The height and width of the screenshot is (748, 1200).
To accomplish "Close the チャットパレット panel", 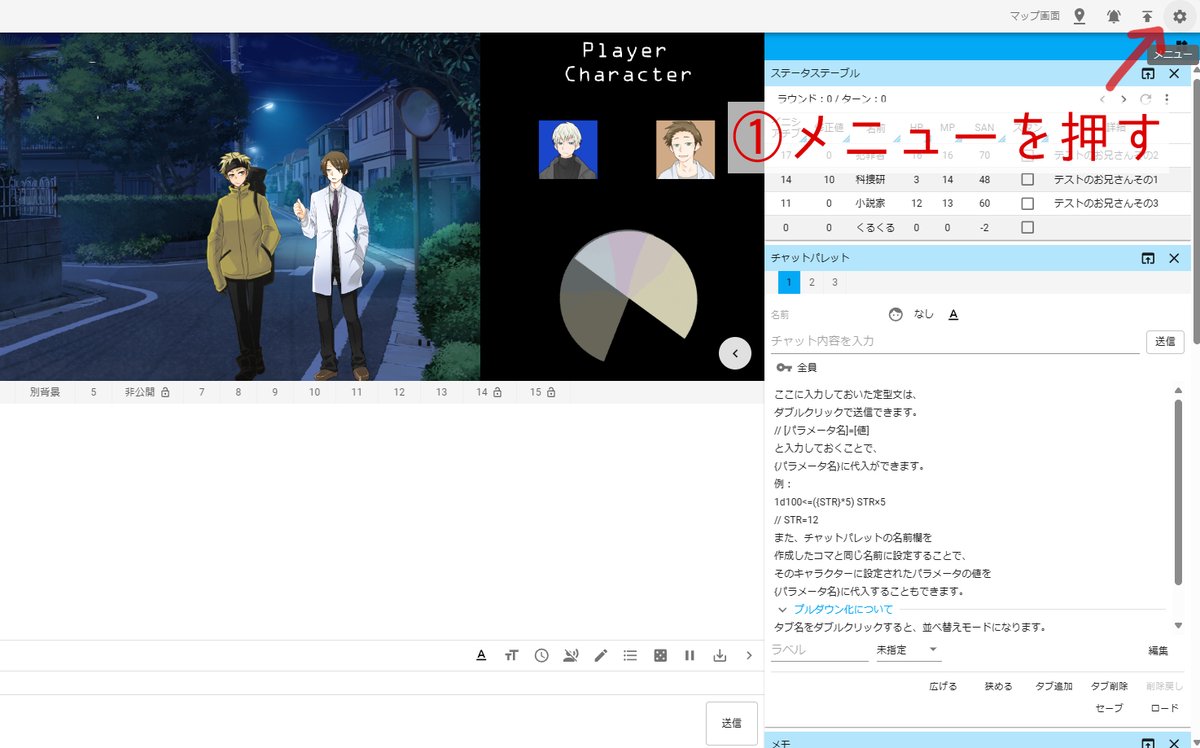I will tap(1175, 258).
